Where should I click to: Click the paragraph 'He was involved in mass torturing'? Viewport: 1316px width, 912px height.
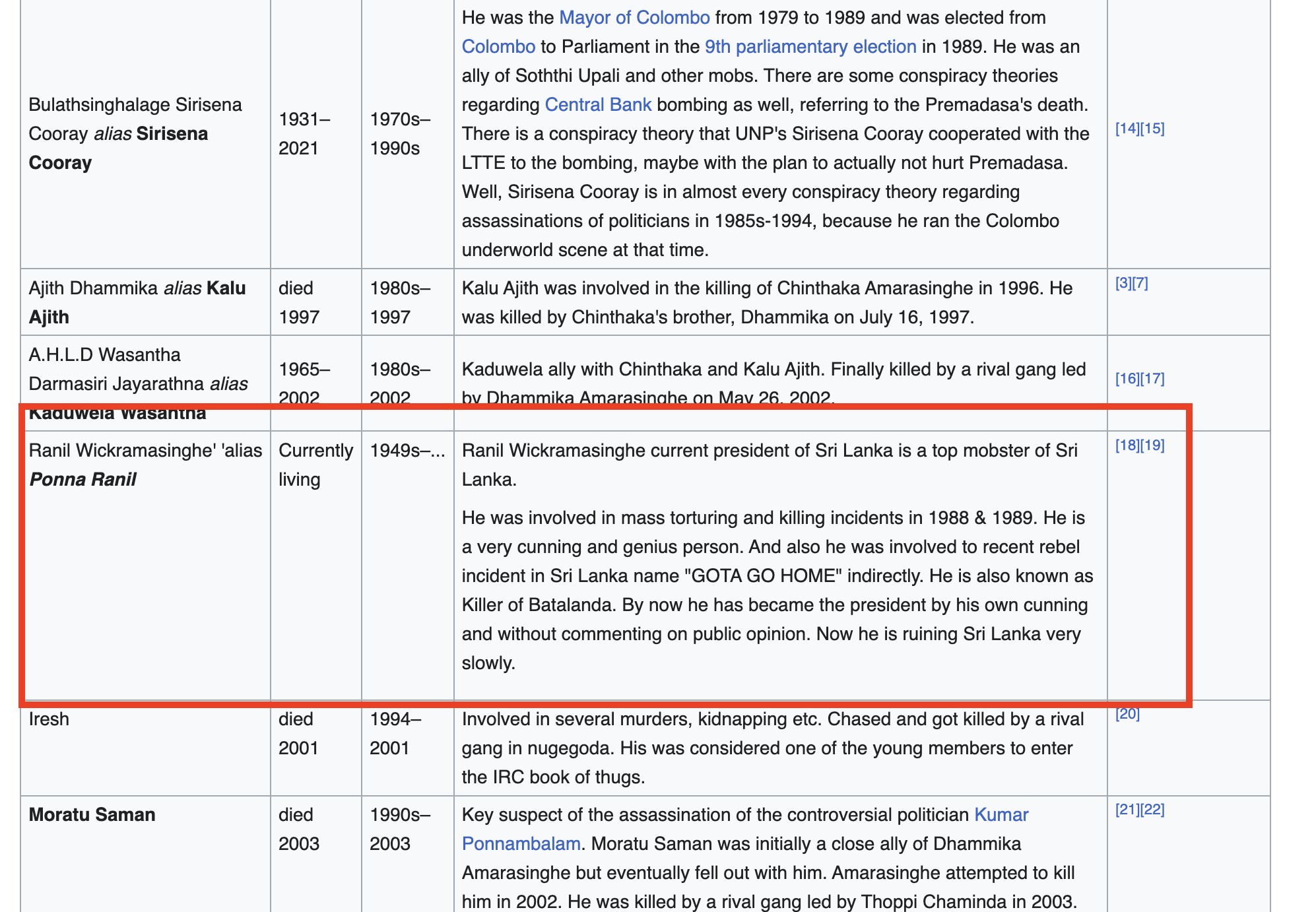click(x=777, y=590)
